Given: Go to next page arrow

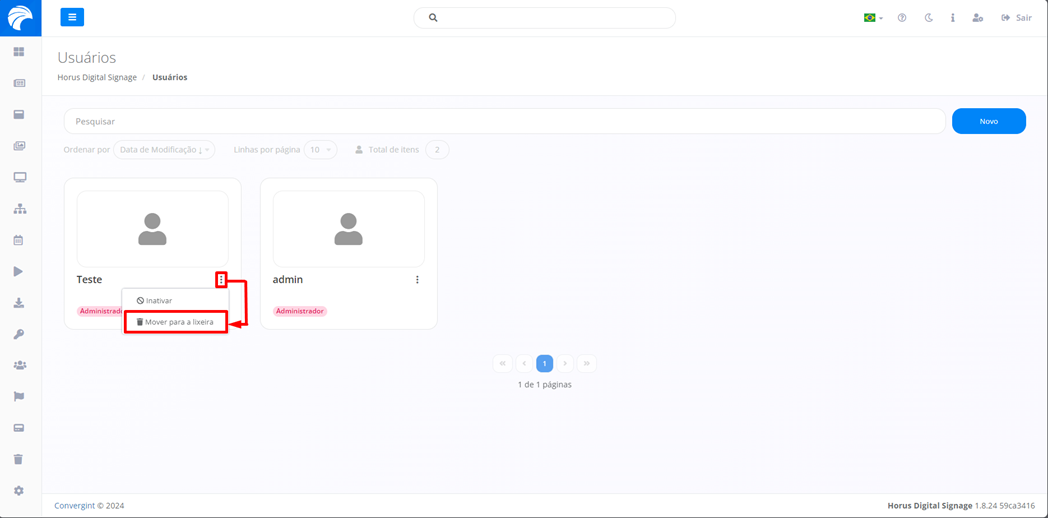Looking at the screenshot, I should pyautogui.click(x=565, y=364).
